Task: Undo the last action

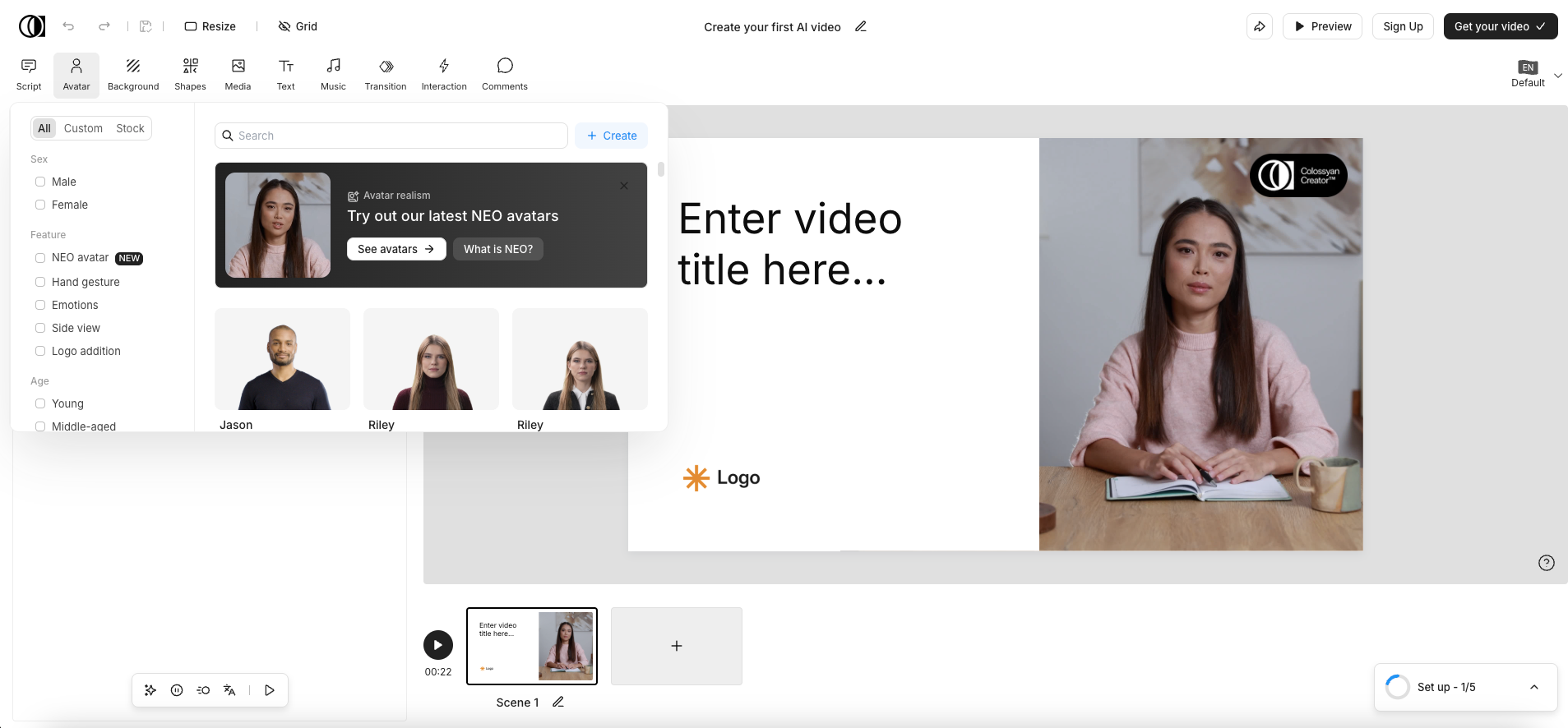Action: [68, 26]
